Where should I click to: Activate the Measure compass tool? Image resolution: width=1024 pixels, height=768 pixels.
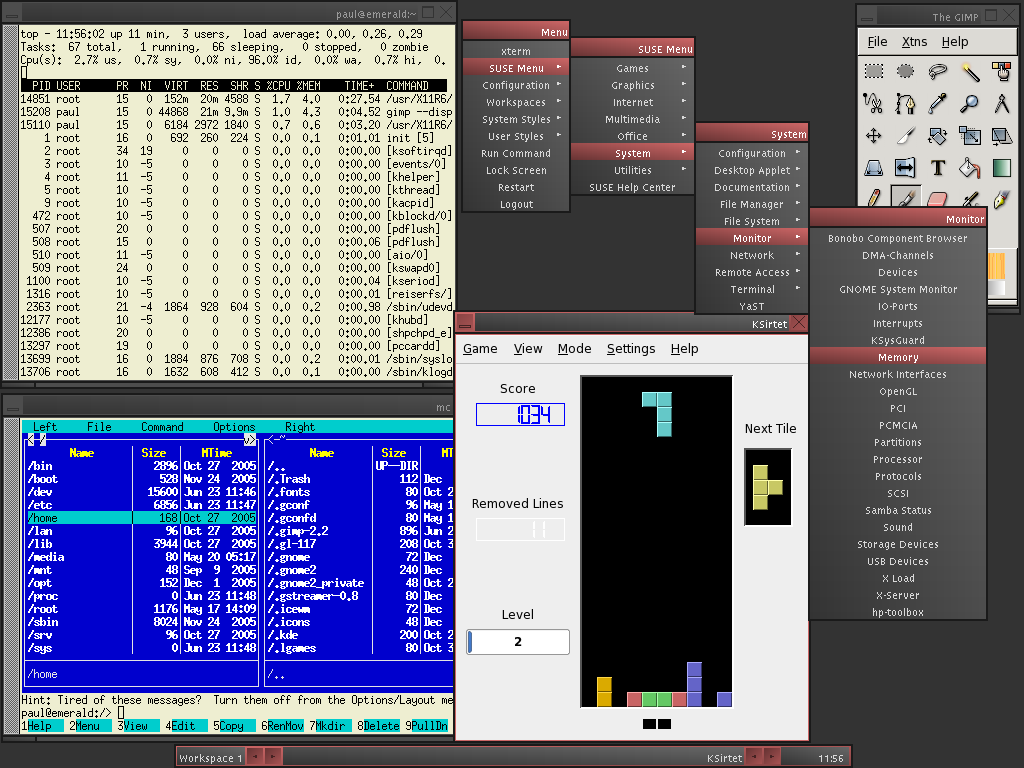(1001, 103)
